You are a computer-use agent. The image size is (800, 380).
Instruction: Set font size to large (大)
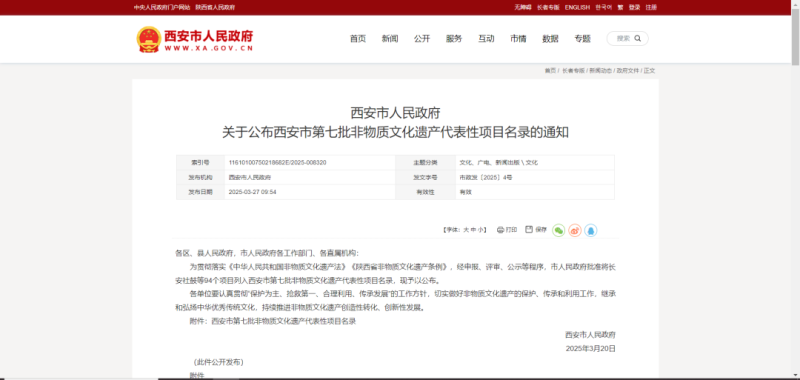point(466,230)
